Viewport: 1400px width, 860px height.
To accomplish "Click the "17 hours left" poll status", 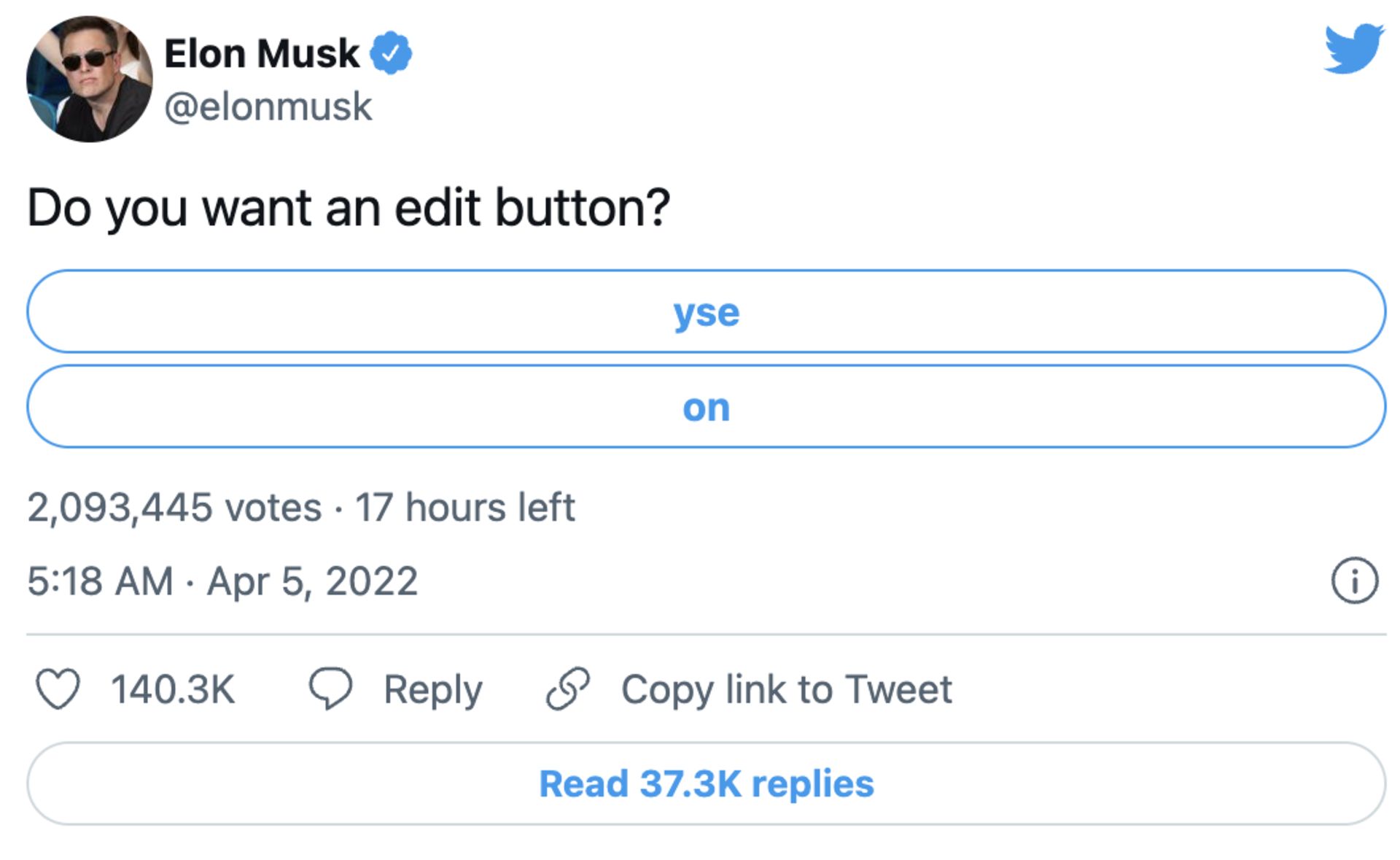I will (464, 507).
